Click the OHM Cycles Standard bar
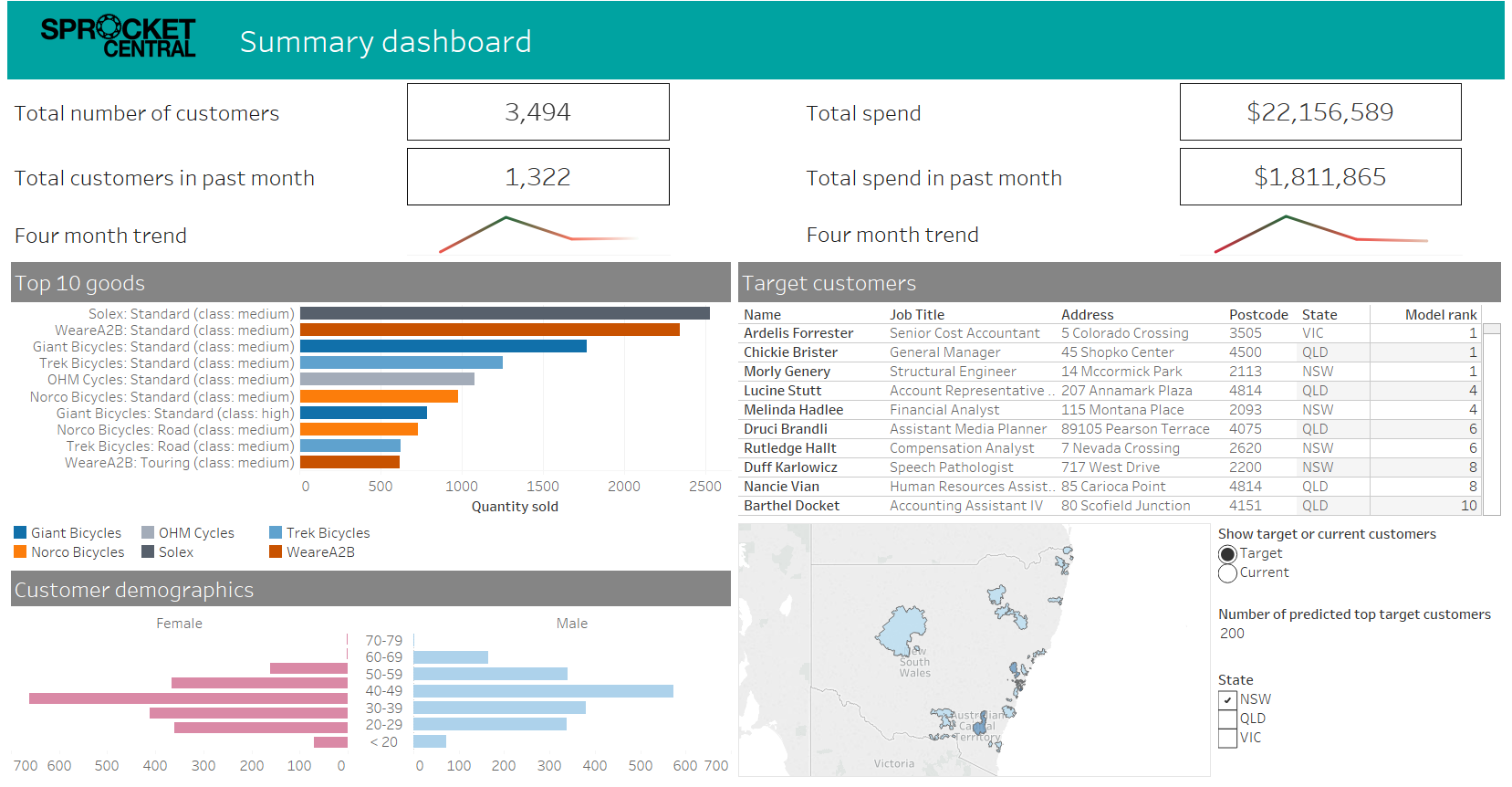1512x787 pixels. 387,379
